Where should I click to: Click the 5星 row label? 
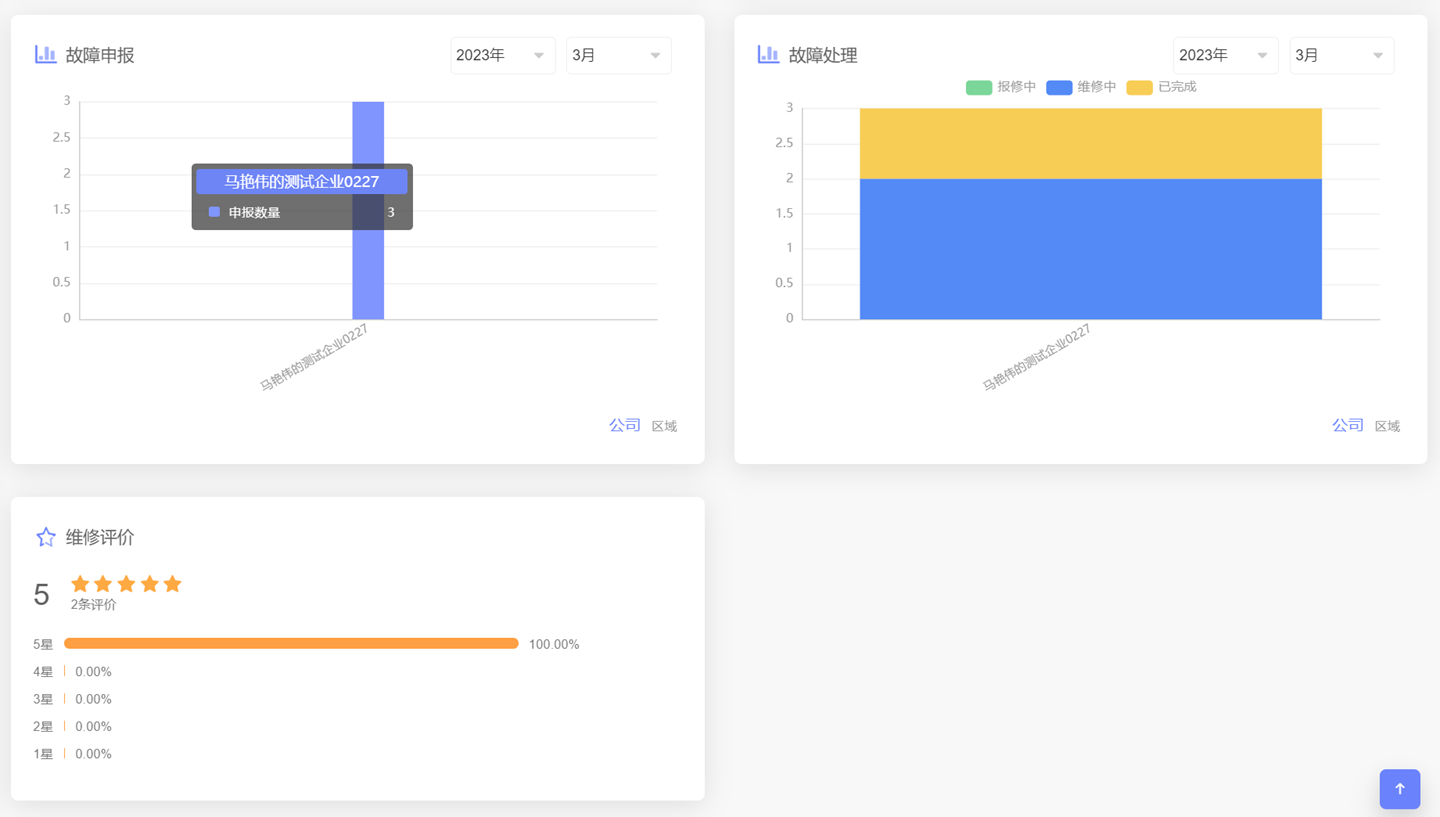tap(43, 645)
